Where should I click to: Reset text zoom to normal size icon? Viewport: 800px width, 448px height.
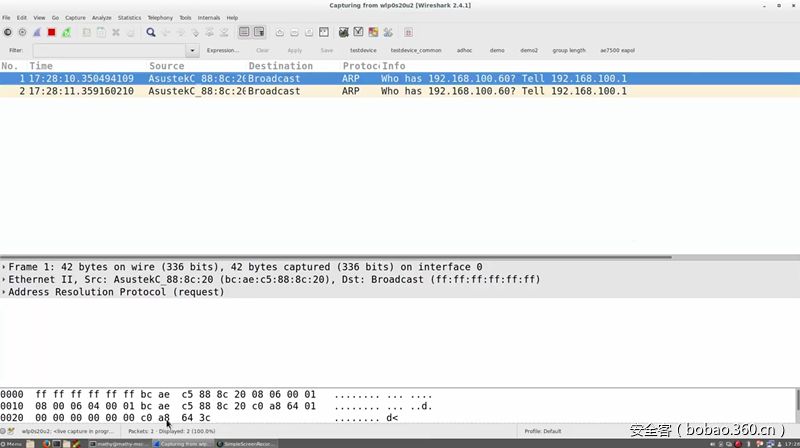click(x=309, y=32)
